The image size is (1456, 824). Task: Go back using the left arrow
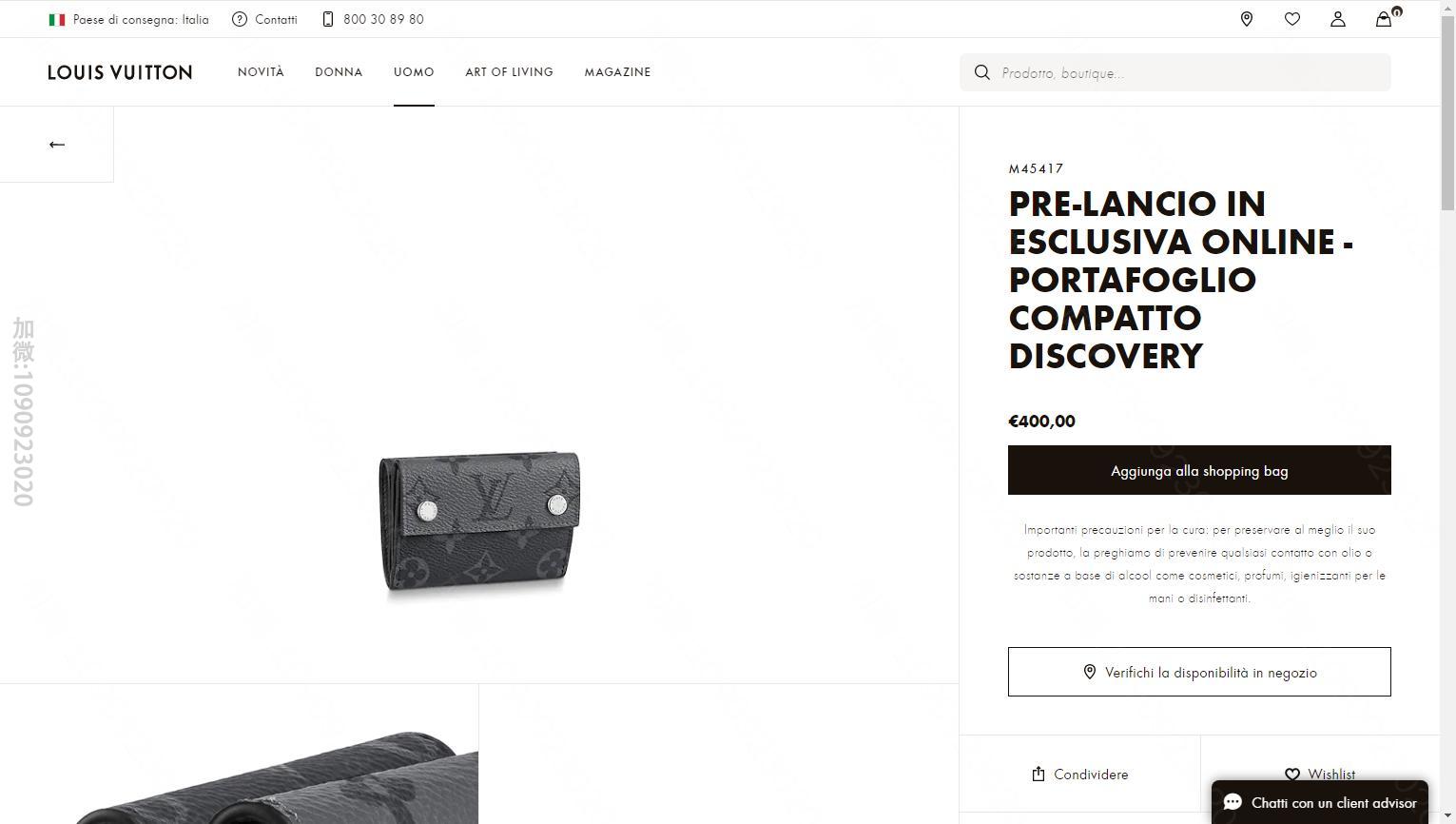coord(57,145)
